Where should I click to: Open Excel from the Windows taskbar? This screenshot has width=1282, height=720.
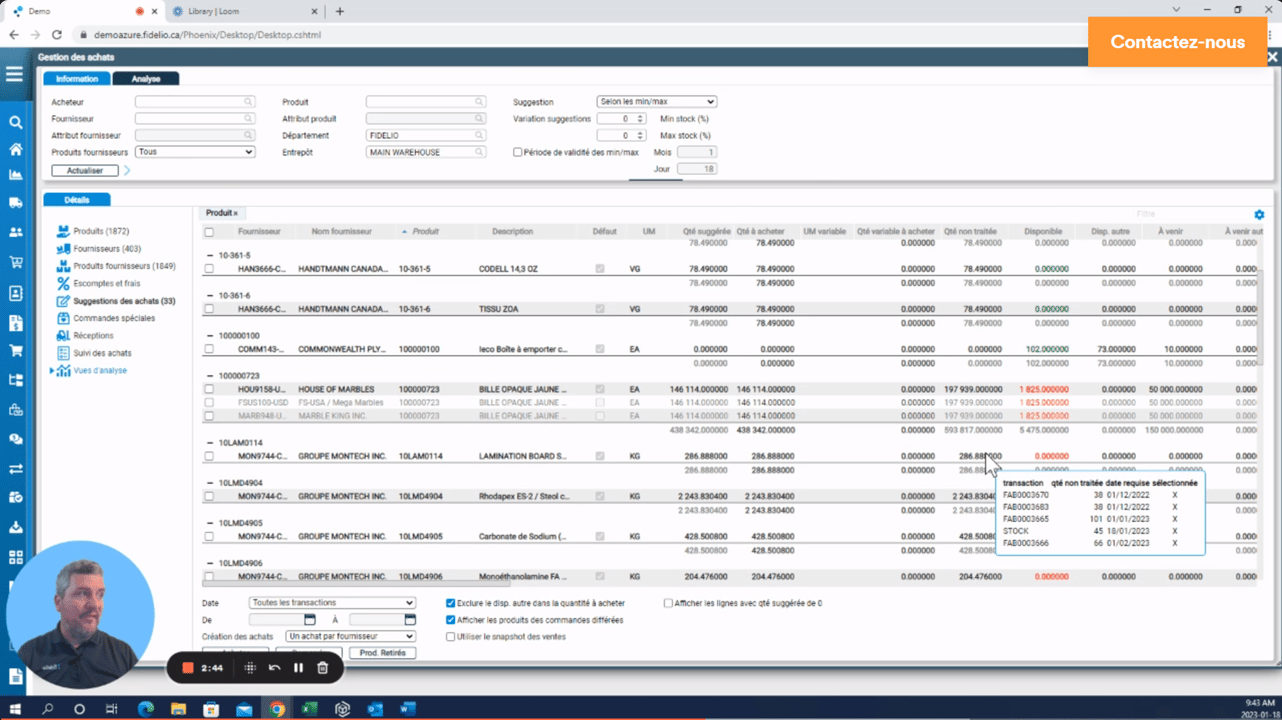310,708
